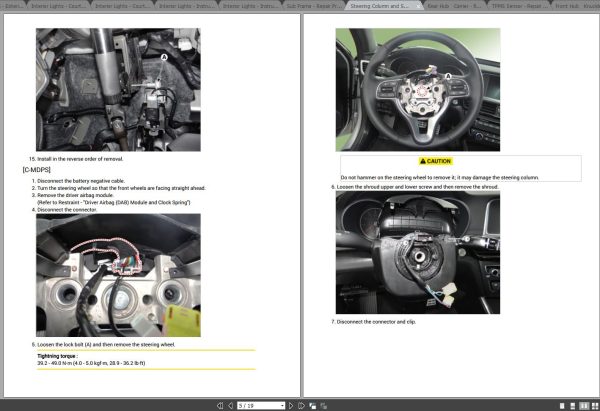Click the 'Tightening torque' text
This screenshot has width=600, height=411.
tap(57, 356)
